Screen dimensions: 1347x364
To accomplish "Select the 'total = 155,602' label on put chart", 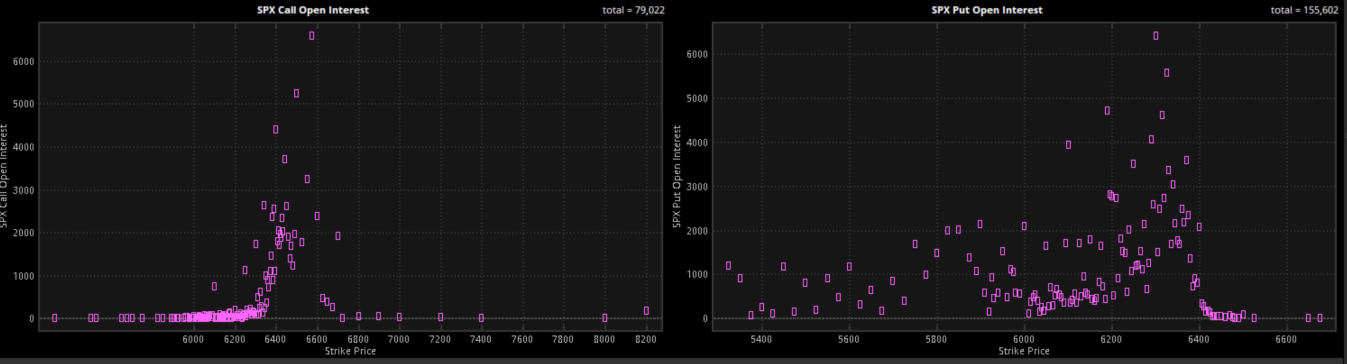I will tap(1304, 10).
